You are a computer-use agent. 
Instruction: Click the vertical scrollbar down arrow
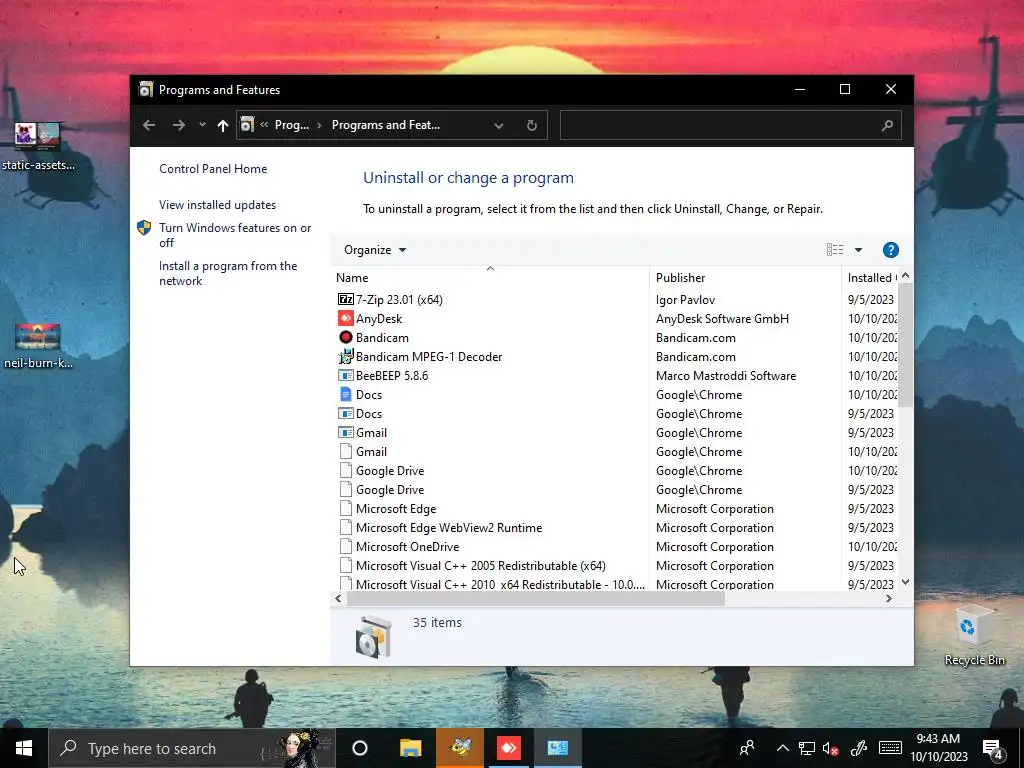(905, 582)
